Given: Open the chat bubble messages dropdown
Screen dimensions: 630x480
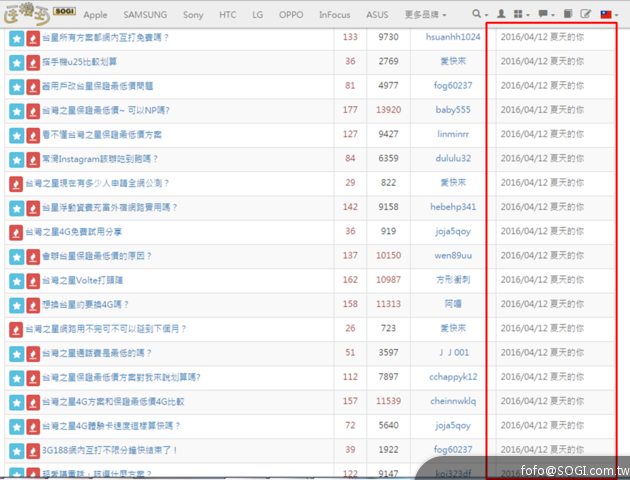Looking at the screenshot, I should tap(547, 15).
